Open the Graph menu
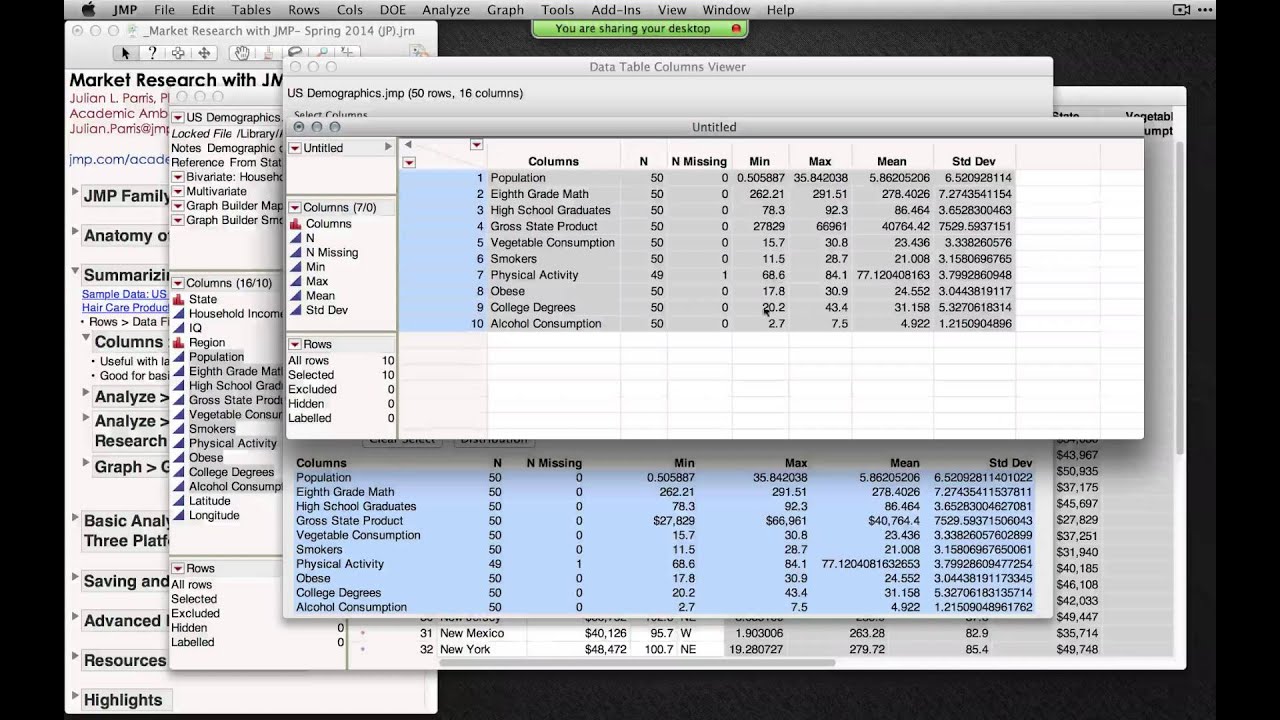The width and height of the screenshot is (1280, 720). [x=505, y=10]
